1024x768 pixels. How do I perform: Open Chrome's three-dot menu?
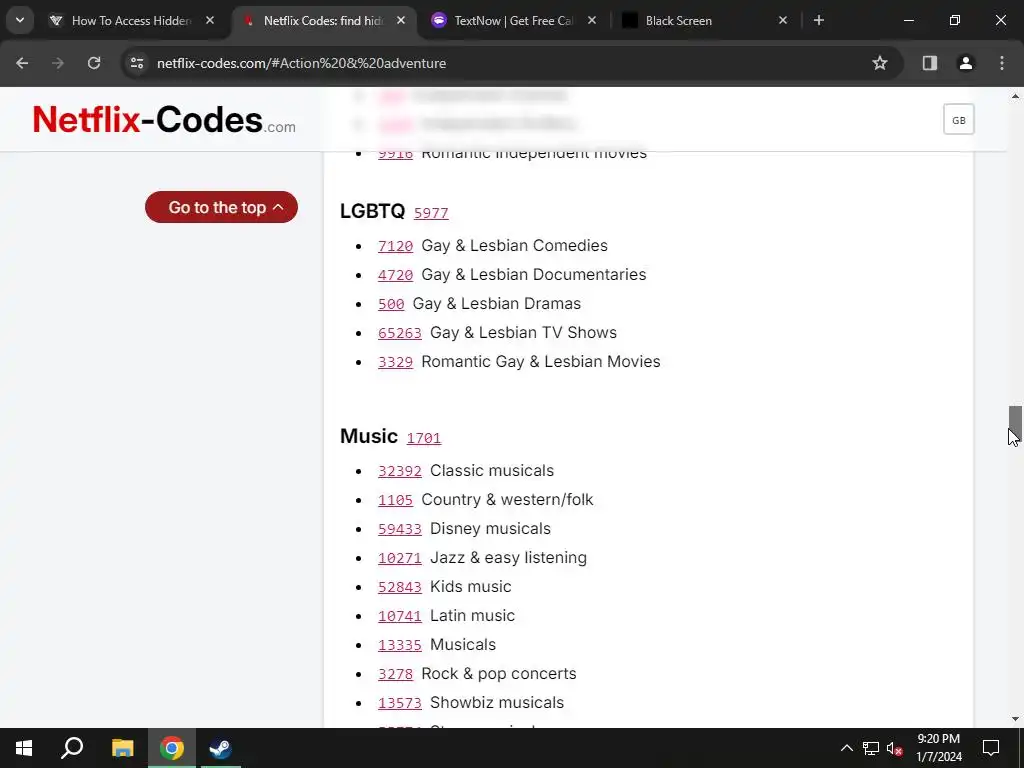click(x=1002, y=63)
